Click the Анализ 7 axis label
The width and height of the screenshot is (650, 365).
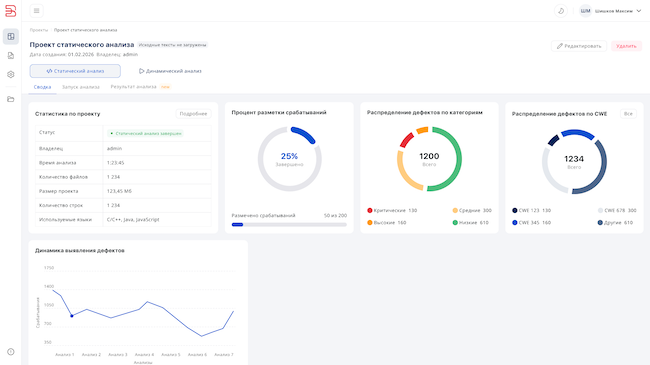[x=224, y=355]
